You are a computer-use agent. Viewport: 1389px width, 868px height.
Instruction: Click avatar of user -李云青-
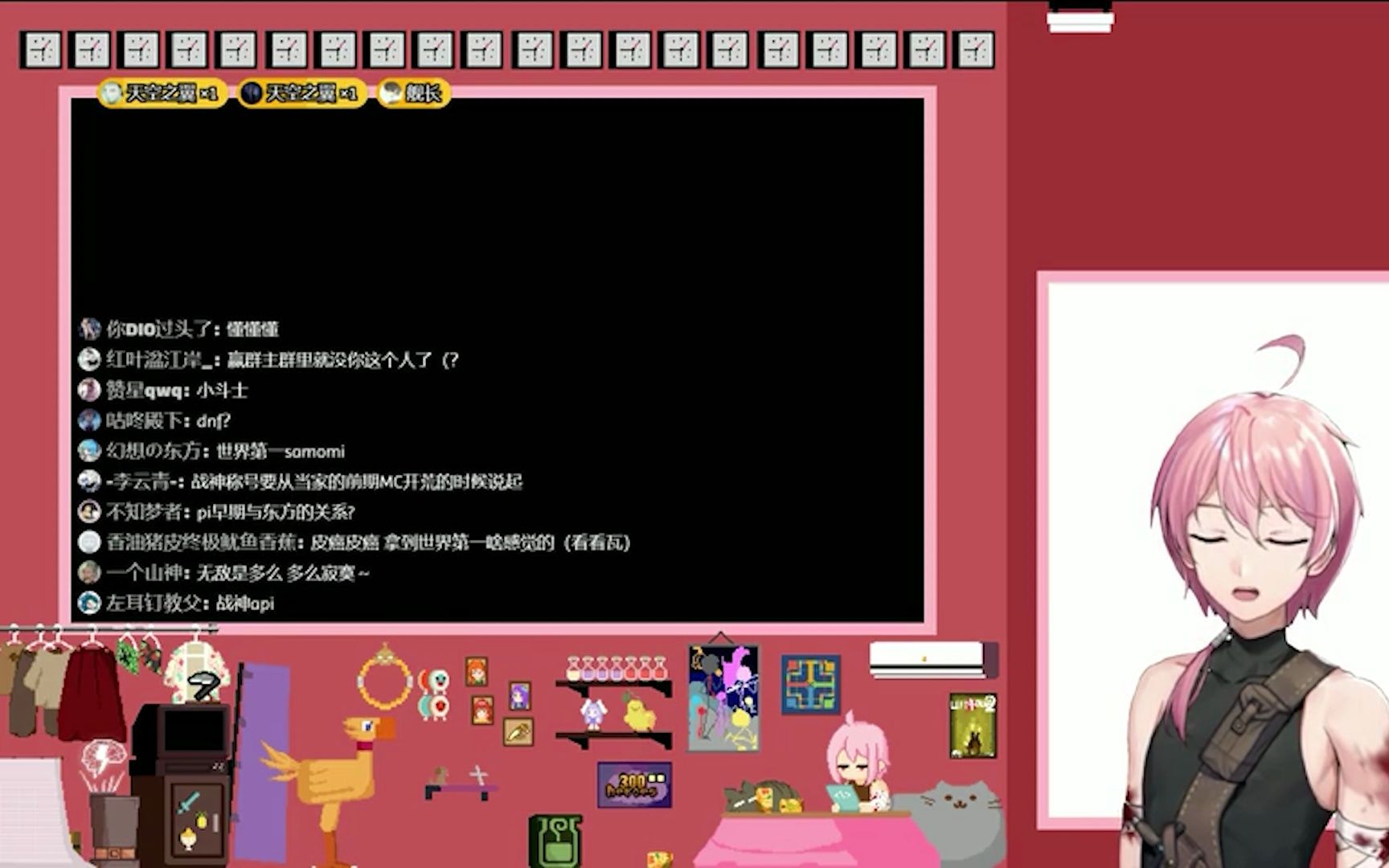tap(89, 481)
